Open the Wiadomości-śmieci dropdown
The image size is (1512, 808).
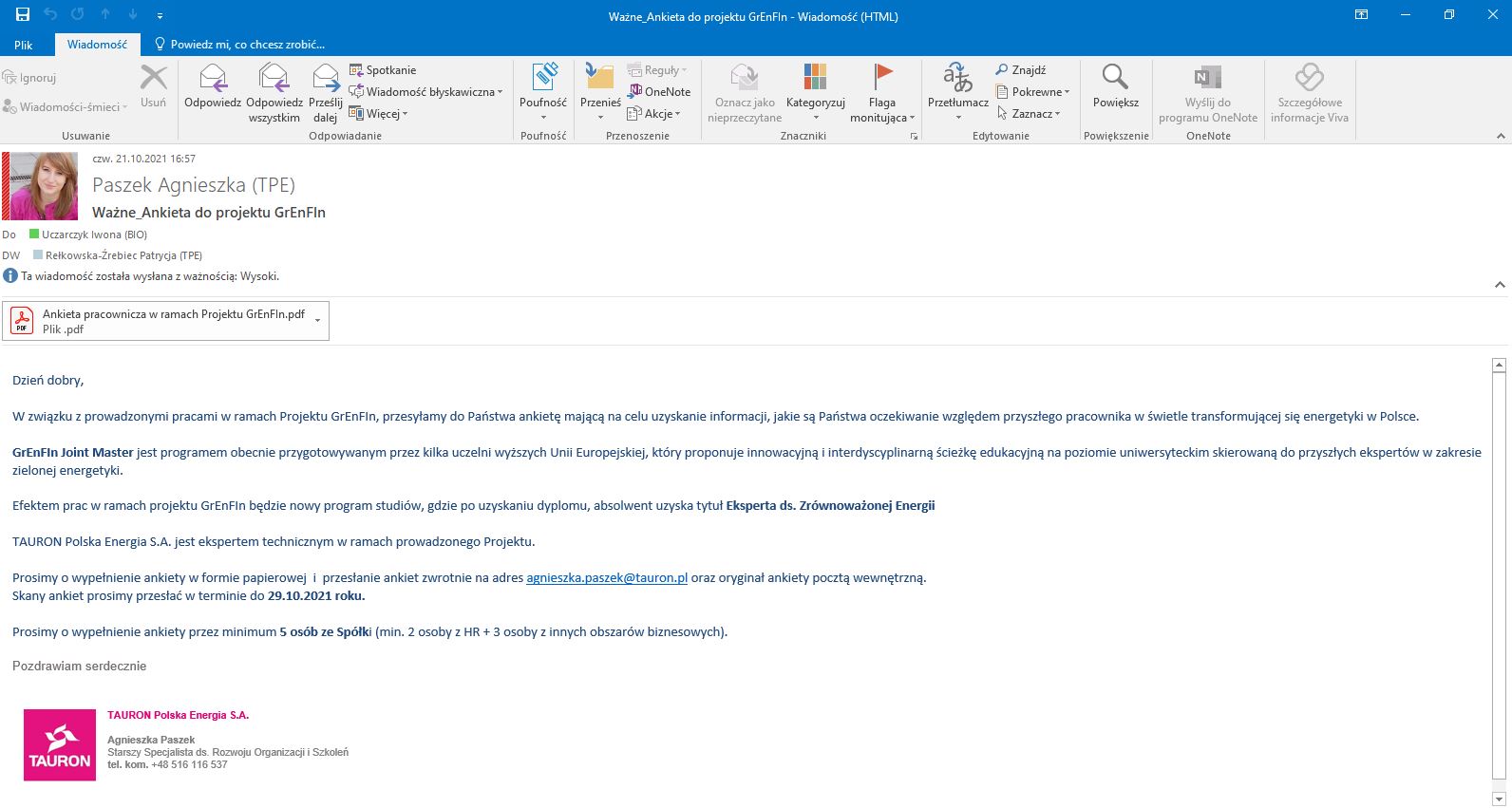[65, 107]
